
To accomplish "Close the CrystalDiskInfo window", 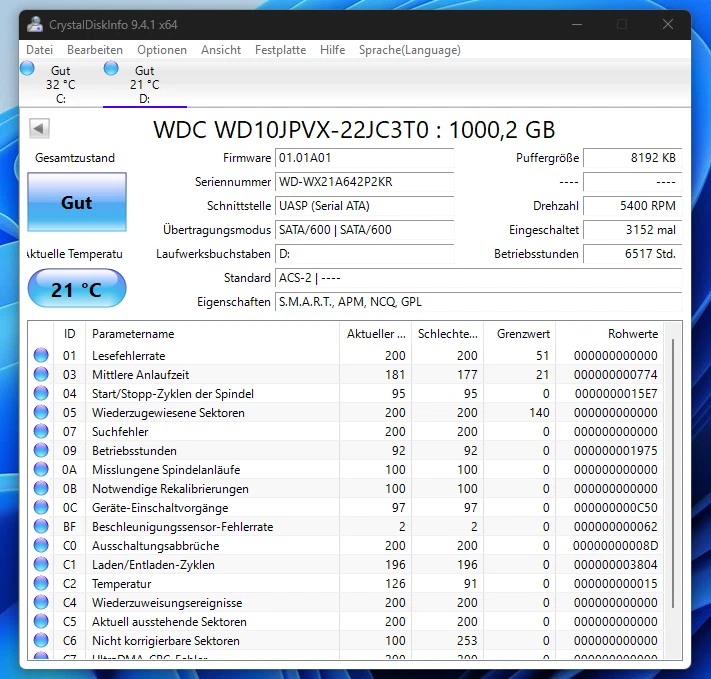I will (667, 24).
